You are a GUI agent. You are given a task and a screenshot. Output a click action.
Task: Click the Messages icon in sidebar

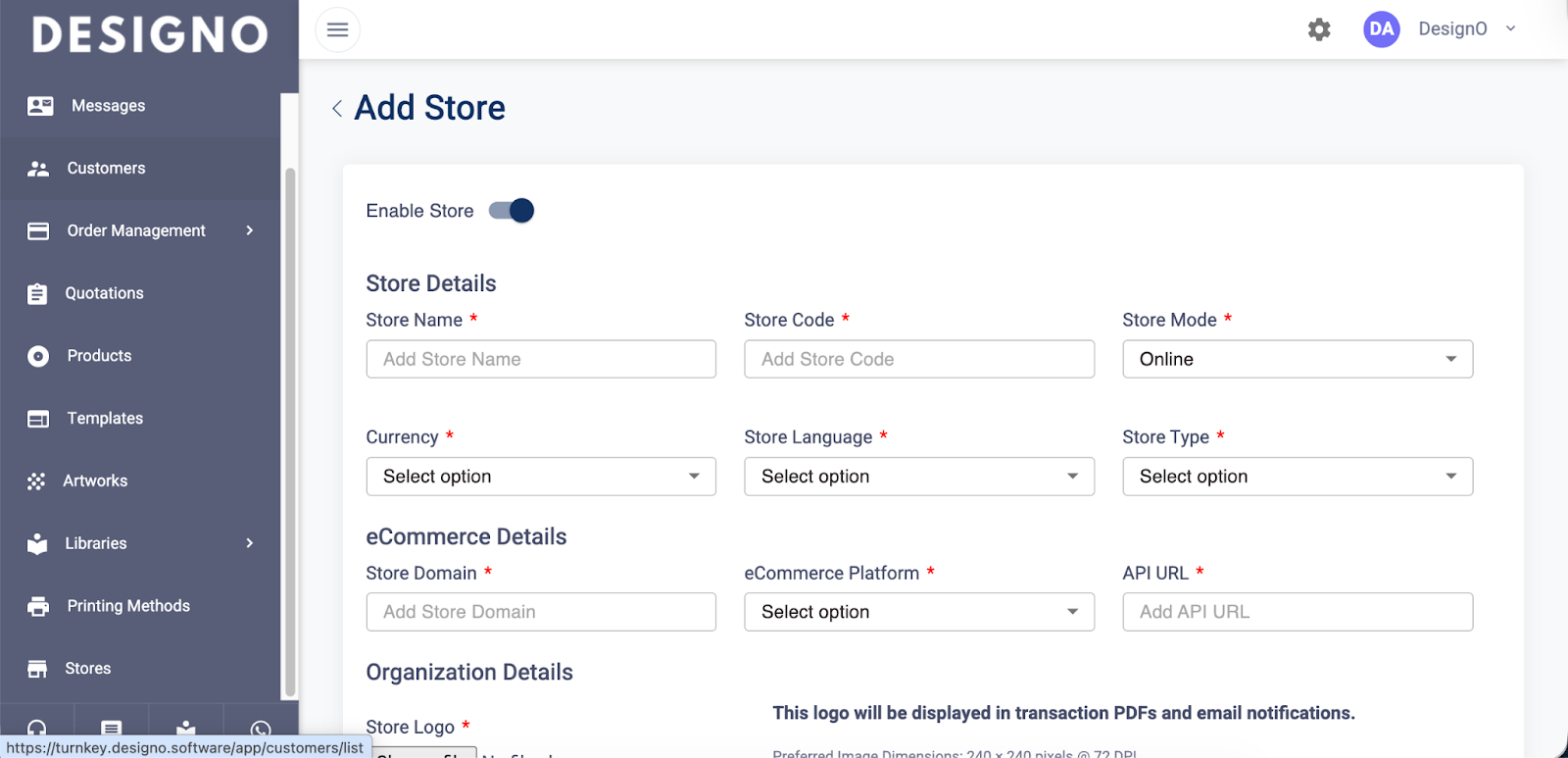coord(40,106)
